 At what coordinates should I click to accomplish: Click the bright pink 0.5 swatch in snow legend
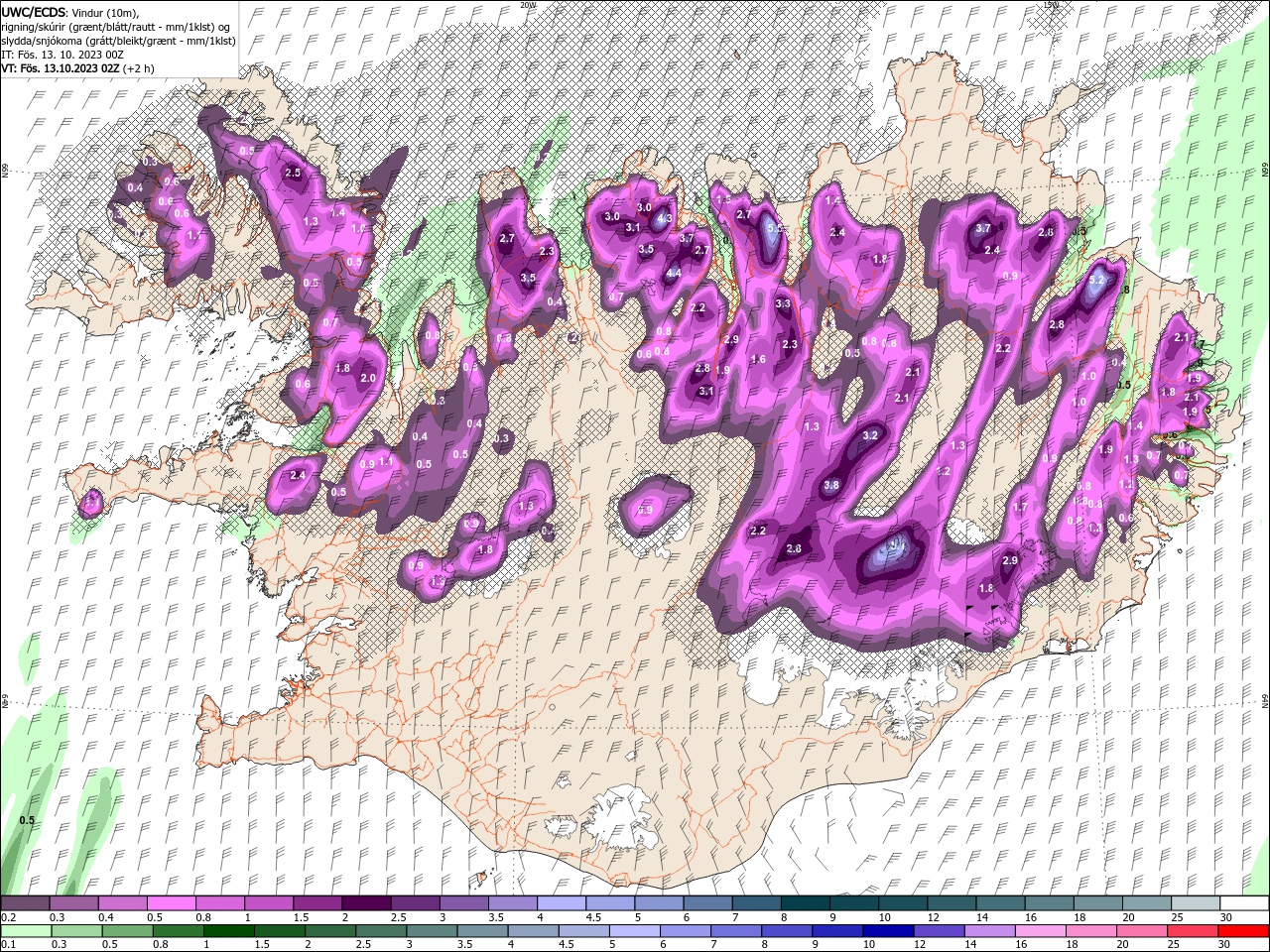(172, 903)
